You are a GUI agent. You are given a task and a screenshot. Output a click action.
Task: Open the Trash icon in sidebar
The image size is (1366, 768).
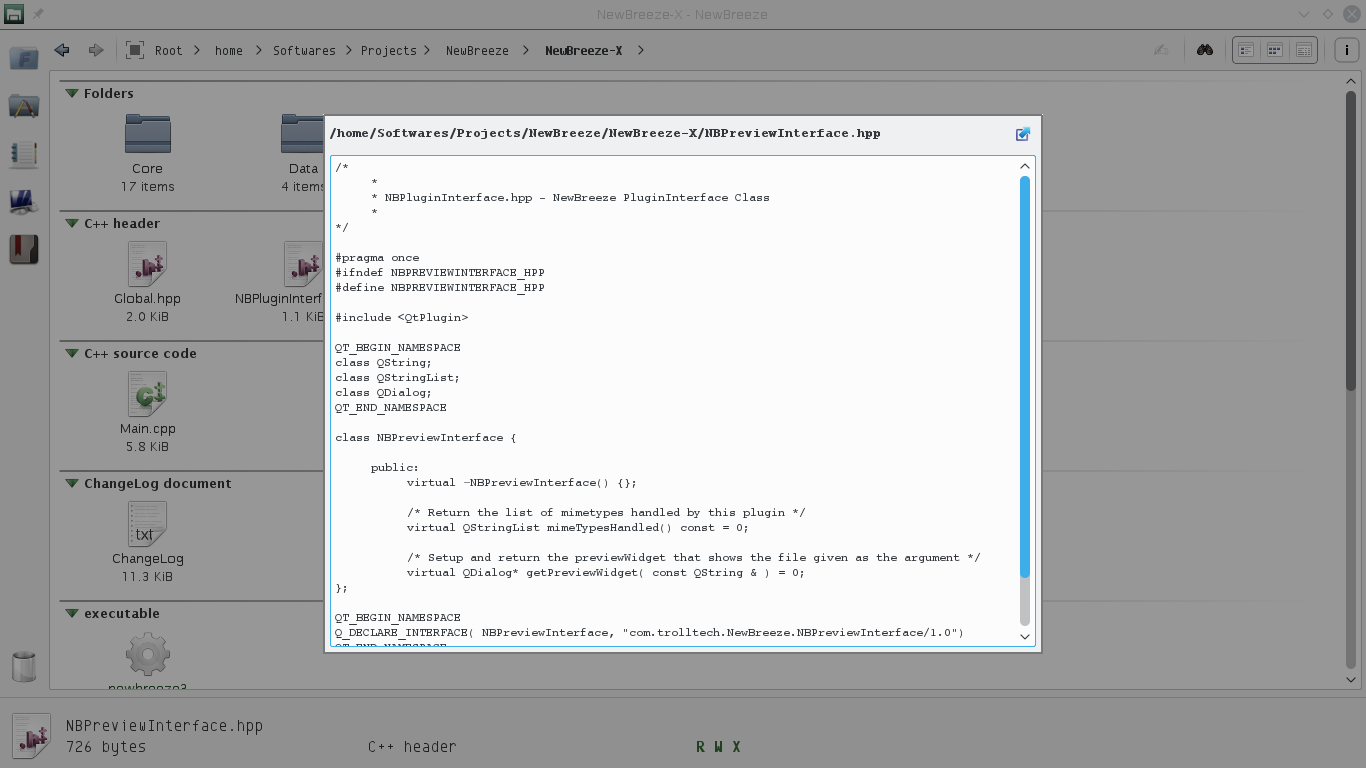(x=23, y=666)
